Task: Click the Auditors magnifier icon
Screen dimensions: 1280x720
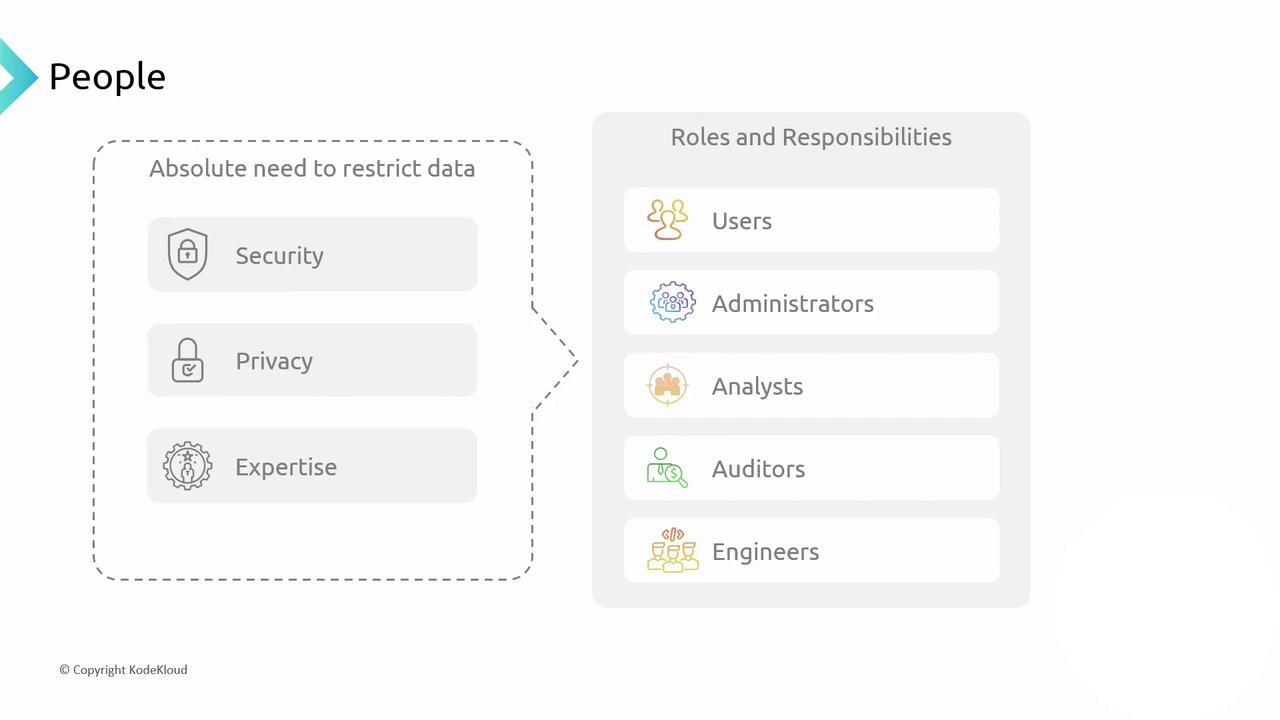Action: [667, 468]
